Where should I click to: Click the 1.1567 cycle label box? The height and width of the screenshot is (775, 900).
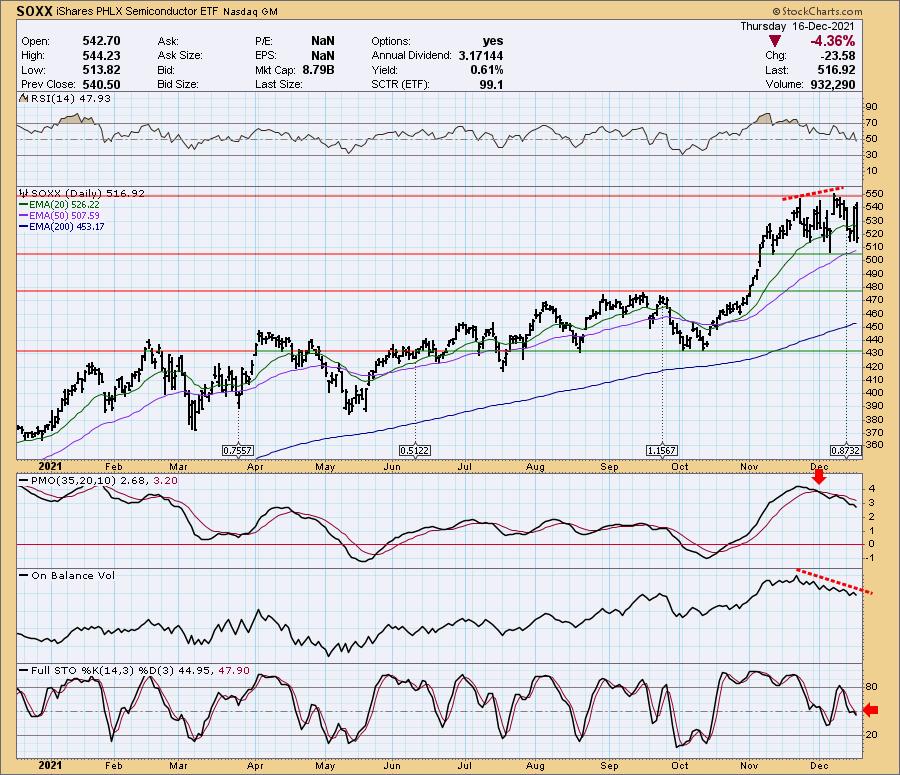(x=662, y=451)
